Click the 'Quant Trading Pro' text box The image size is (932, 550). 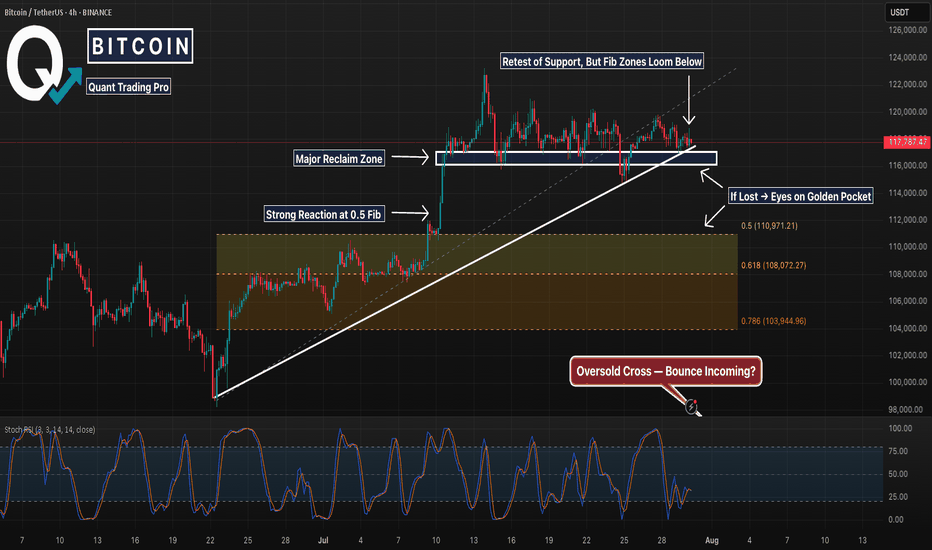[x=128, y=87]
